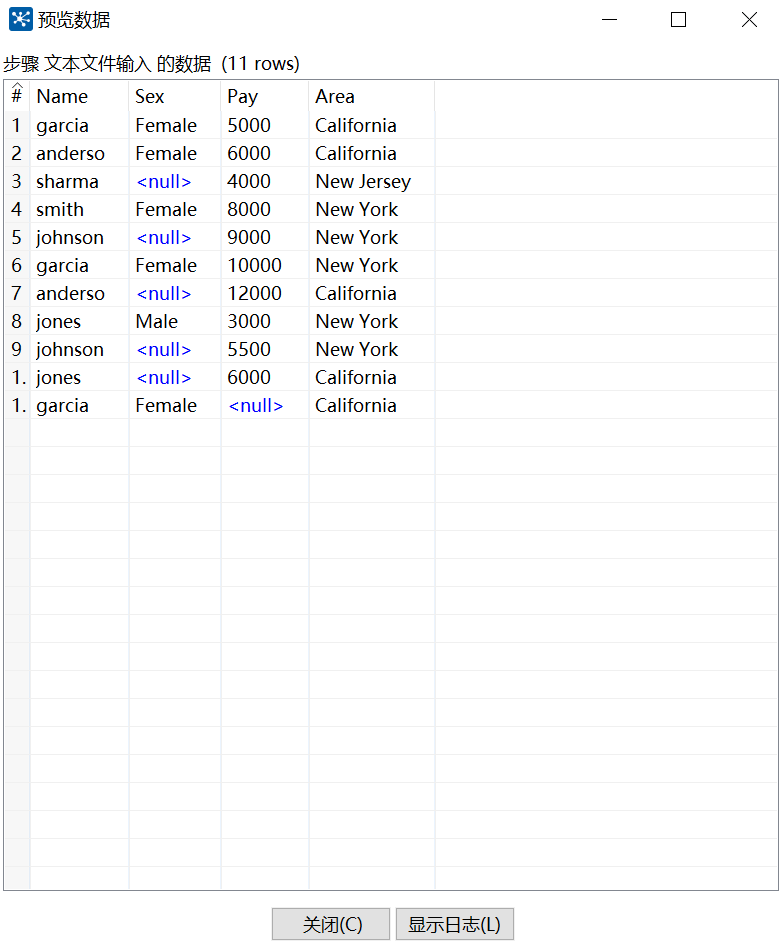
Task: Select the sharma name cell
Action: pyautogui.click(x=79, y=181)
